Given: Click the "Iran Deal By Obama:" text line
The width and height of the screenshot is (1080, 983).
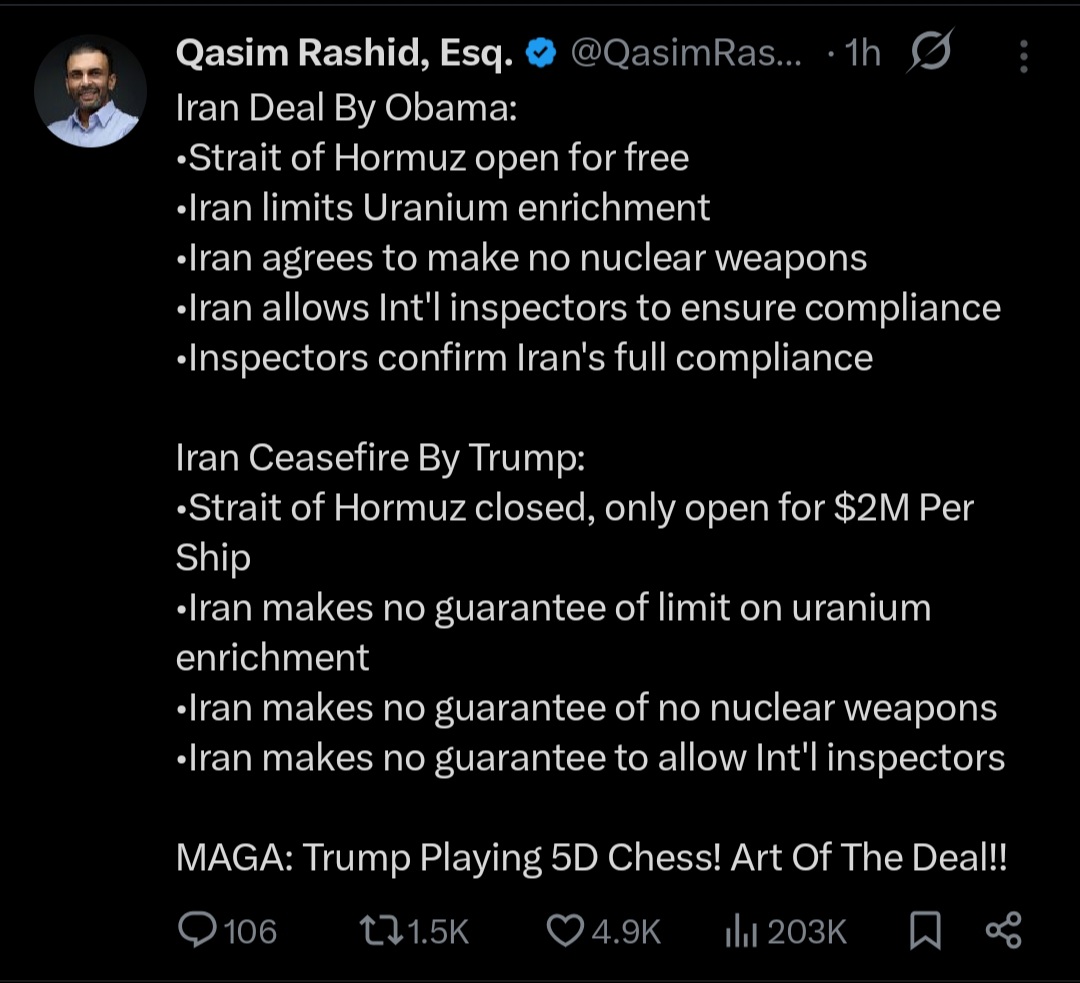Looking at the screenshot, I should (x=346, y=108).
